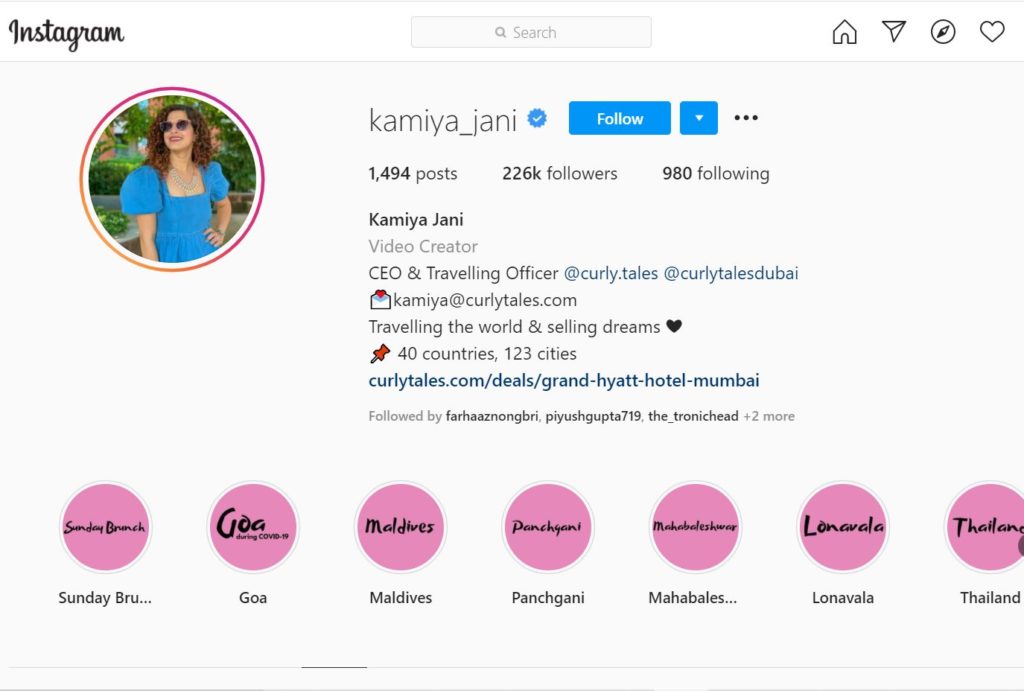Click the Kamiya Jani display name
This screenshot has height=691, width=1024.
pos(416,219)
